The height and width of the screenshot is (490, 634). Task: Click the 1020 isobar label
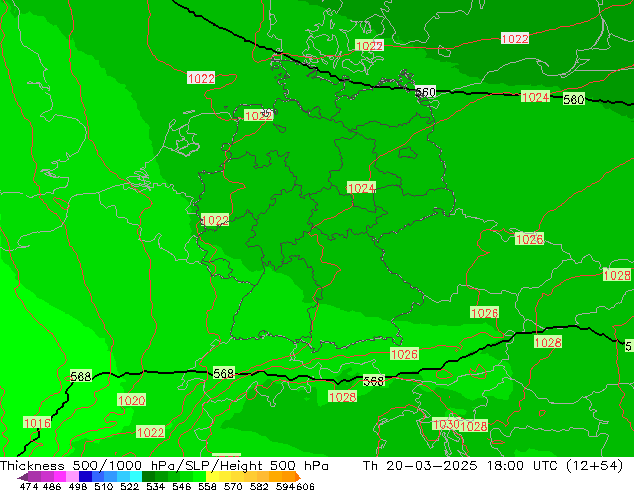coord(131,400)
